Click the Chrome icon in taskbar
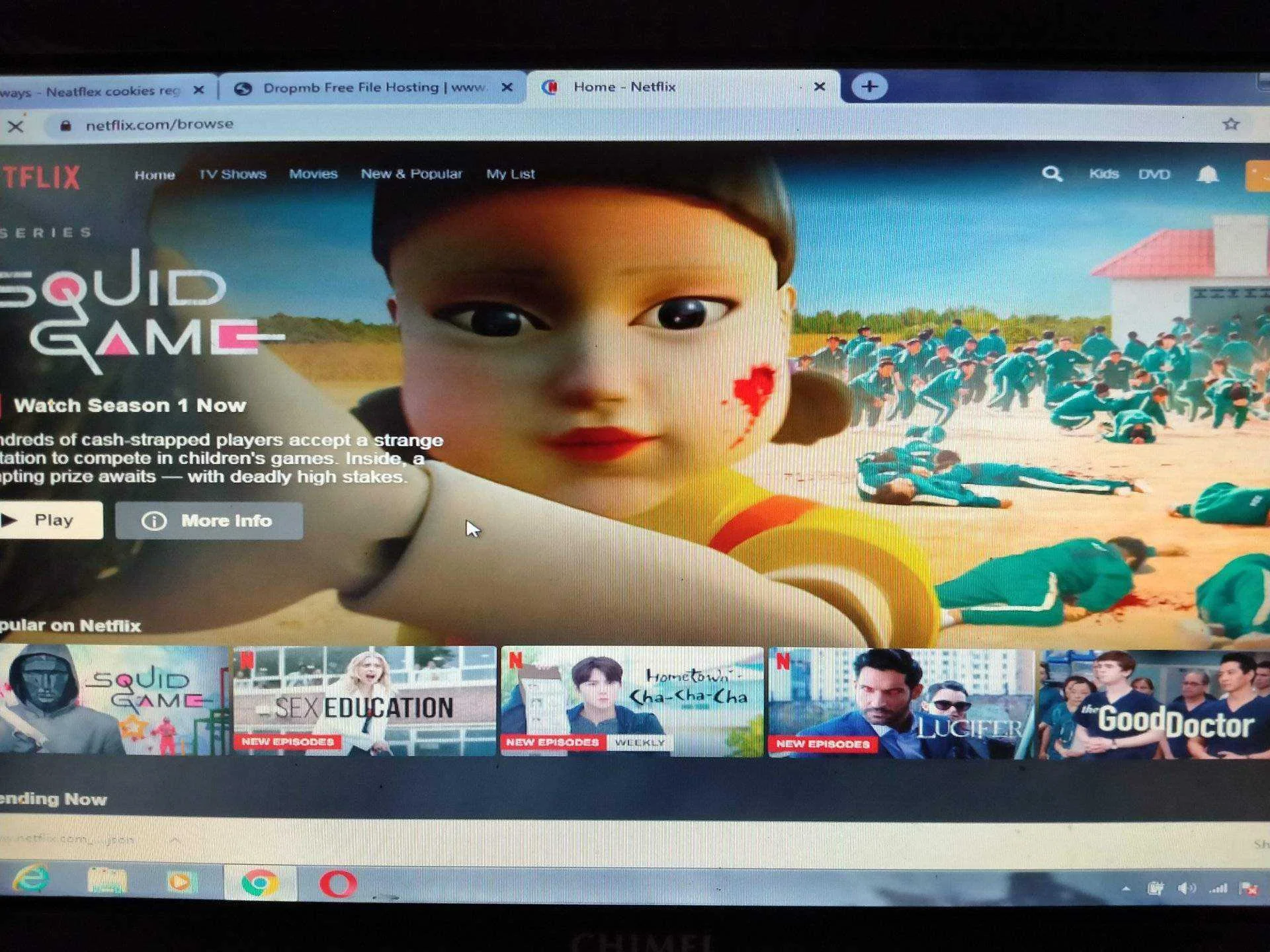The width and height of the screenshot is (1270, 952). tap(259, 883)
